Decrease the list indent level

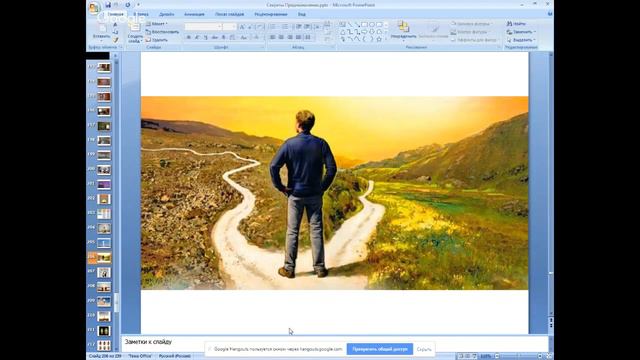(x=299, y=27)
